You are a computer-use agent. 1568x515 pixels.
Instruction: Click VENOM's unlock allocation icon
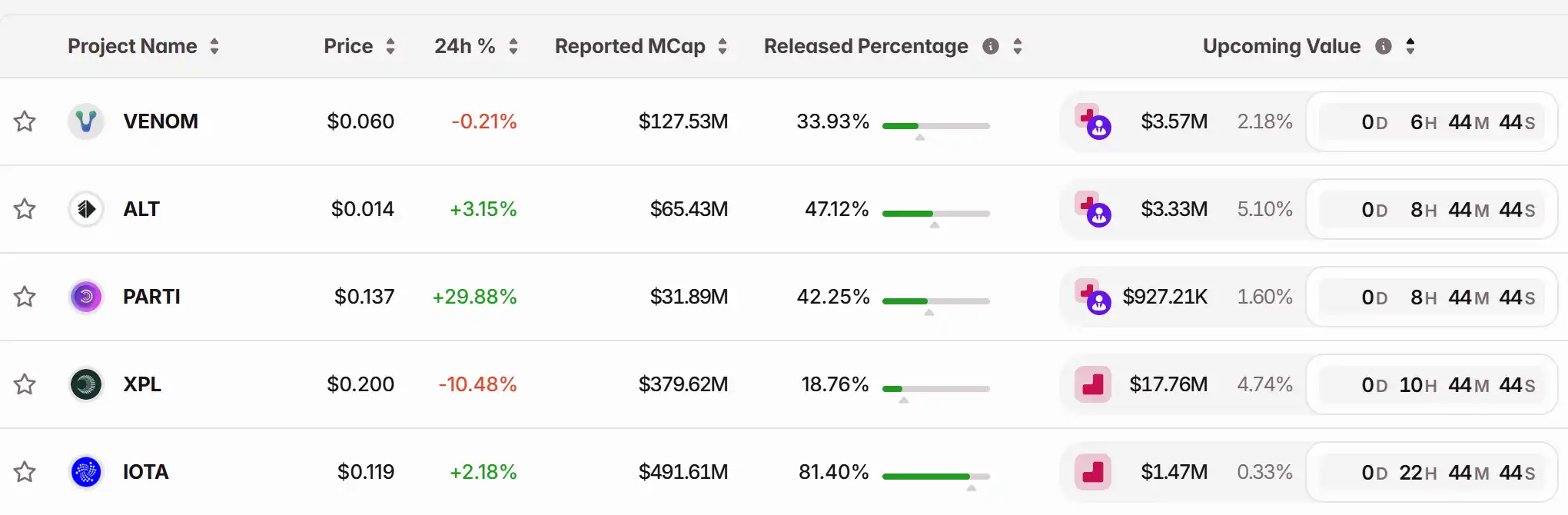(1092, 121)
